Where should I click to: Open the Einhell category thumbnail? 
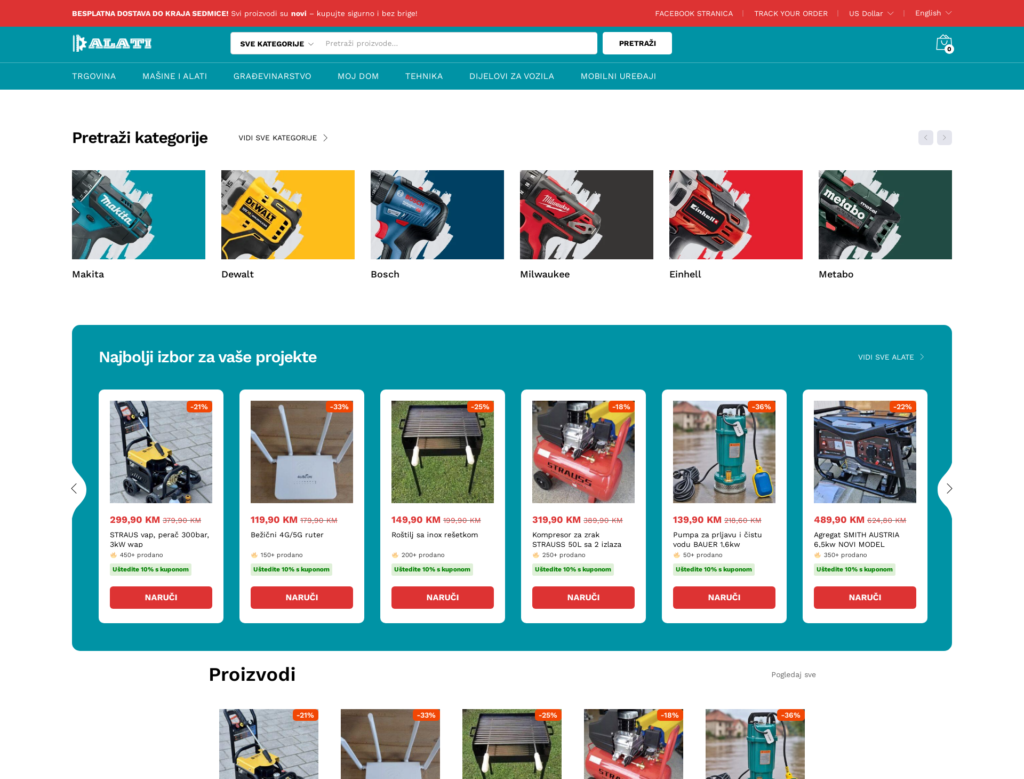click(x=735, y=215)
